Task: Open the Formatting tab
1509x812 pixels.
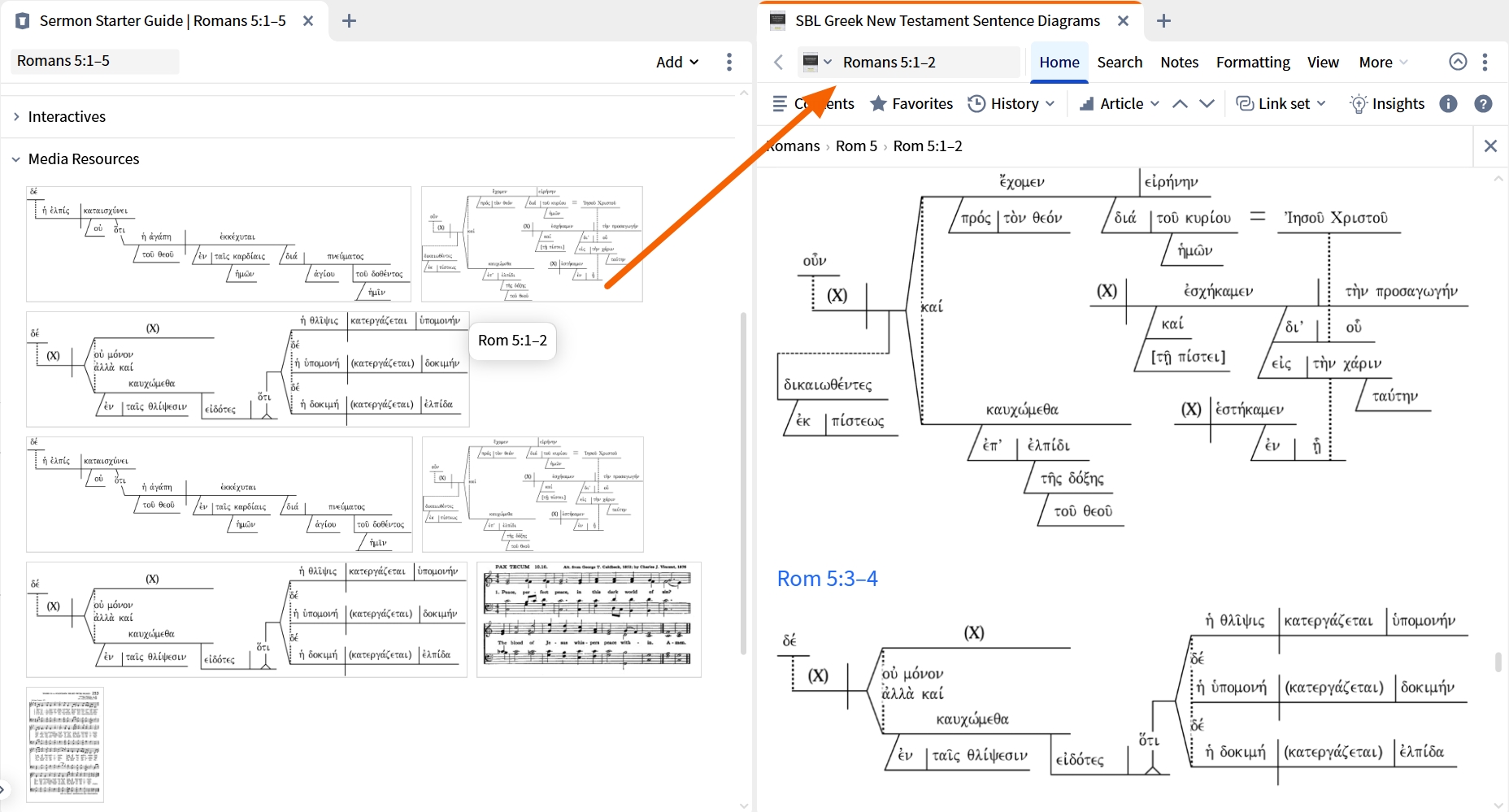Action: tap(1253, 63)
